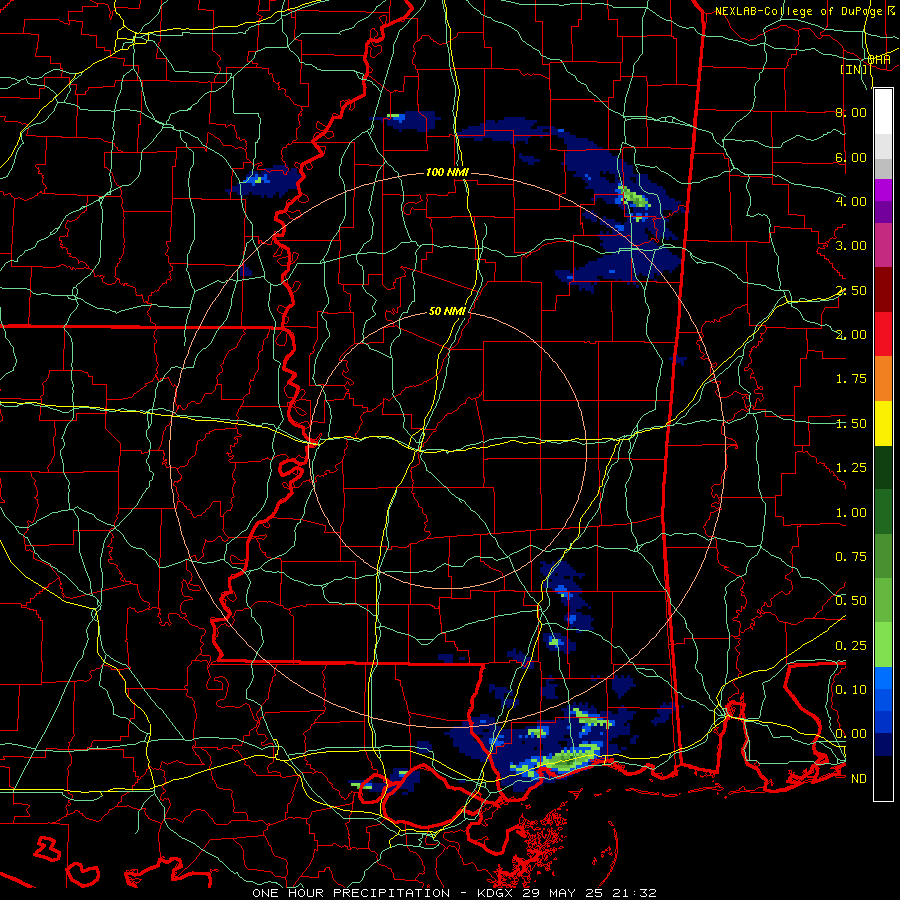Pick the white band in the color scale
The height and width of the screenshot is (900, 900).
coord(883,112)
